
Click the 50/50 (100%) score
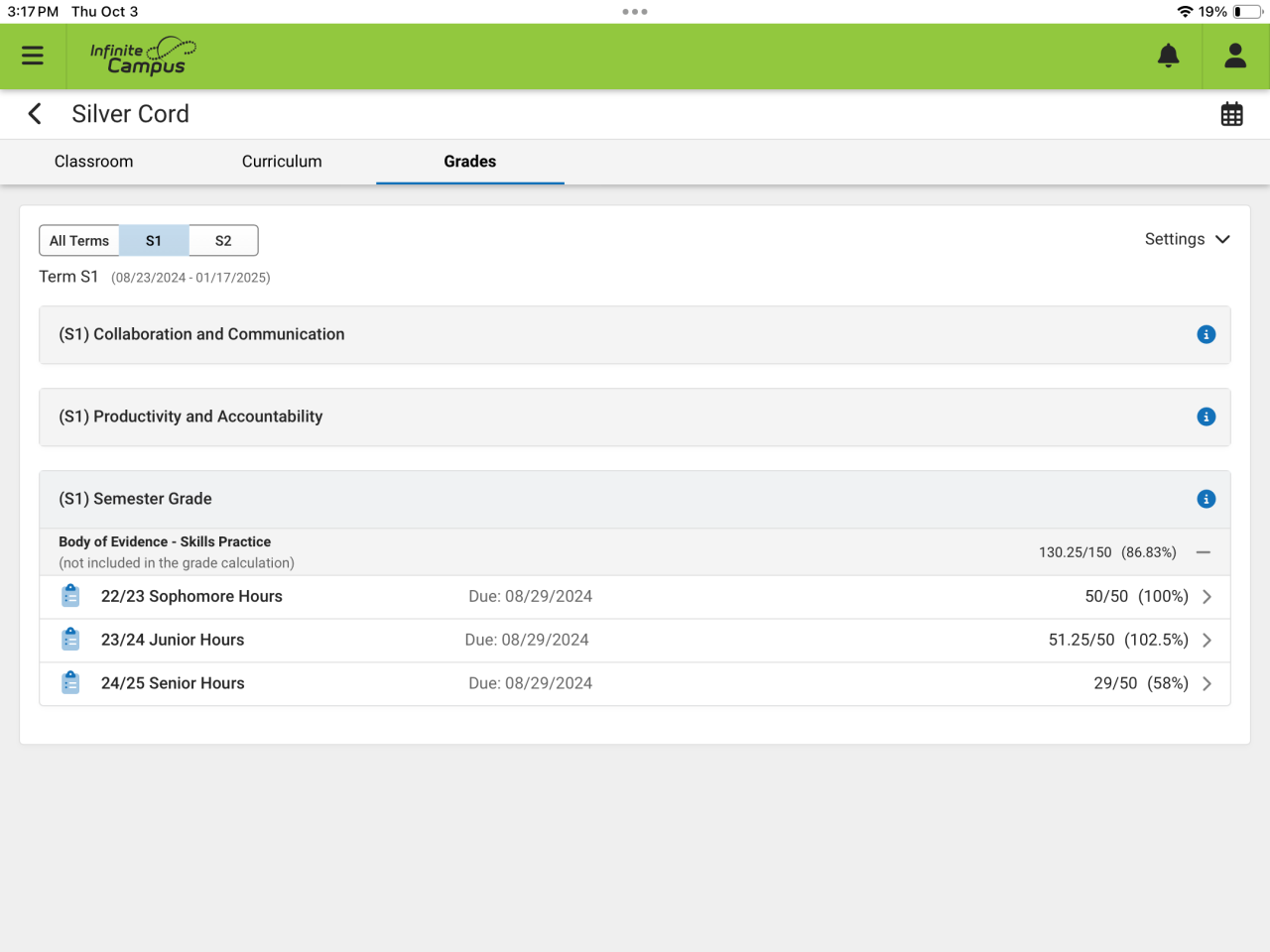pos(1137,597)
